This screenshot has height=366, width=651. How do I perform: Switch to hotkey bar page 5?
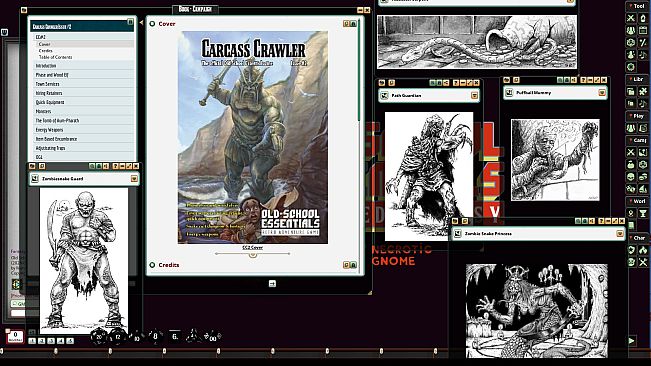[x=70, y=341]
